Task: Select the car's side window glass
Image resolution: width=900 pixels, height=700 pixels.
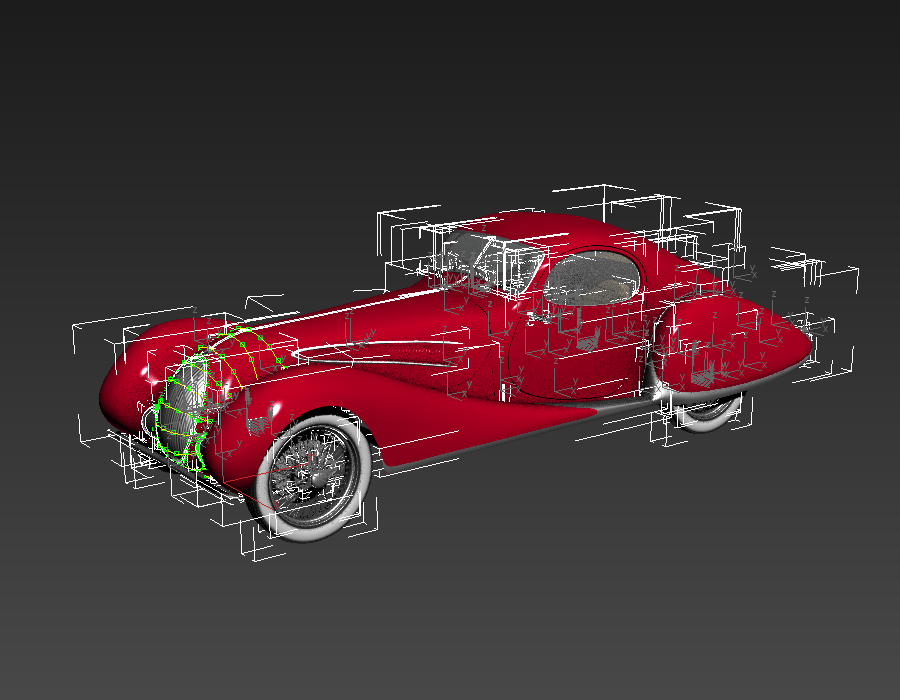Action: click(x=590, y=280)
